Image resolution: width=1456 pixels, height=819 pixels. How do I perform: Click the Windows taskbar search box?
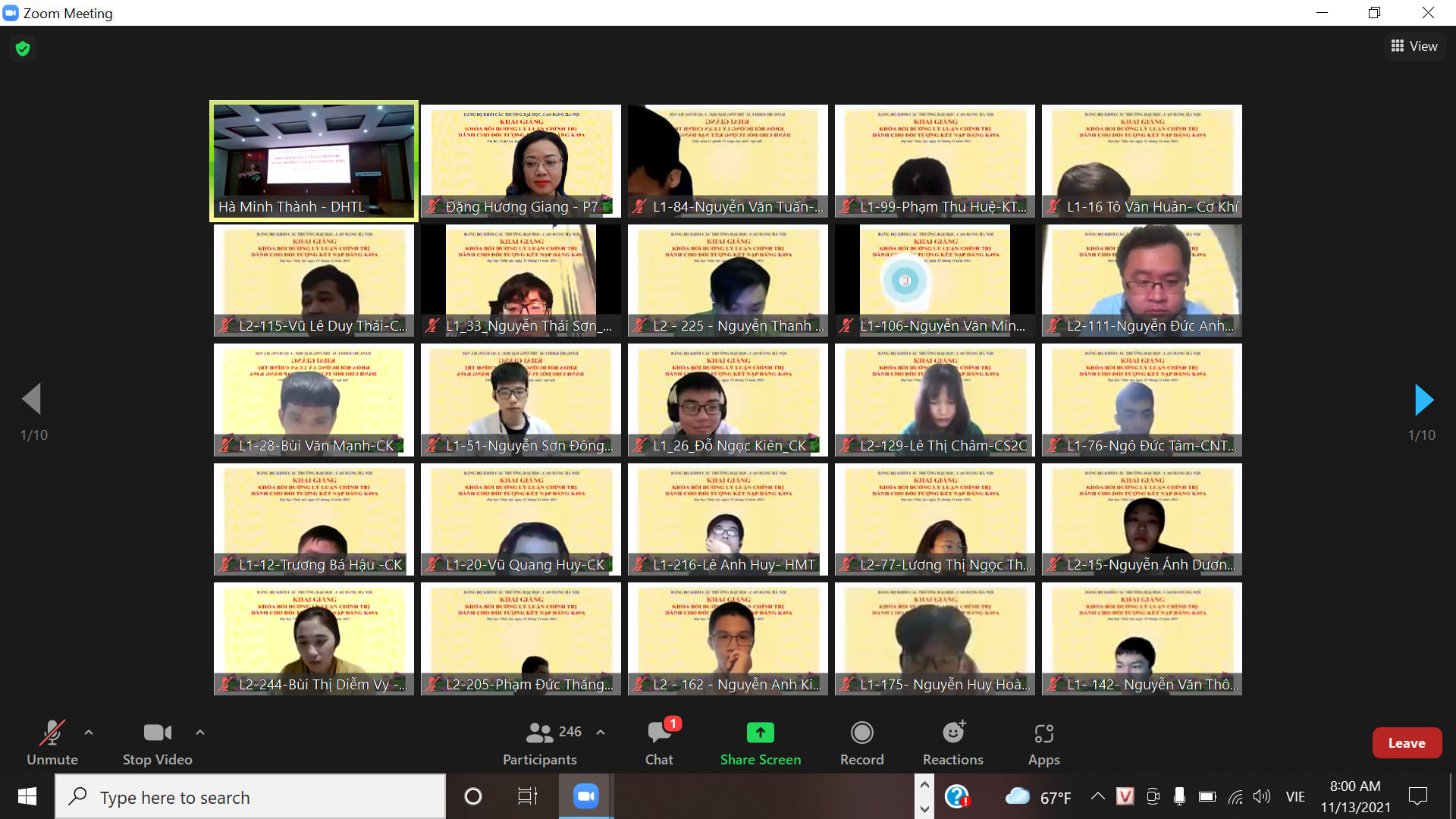(x=250, y=797)
